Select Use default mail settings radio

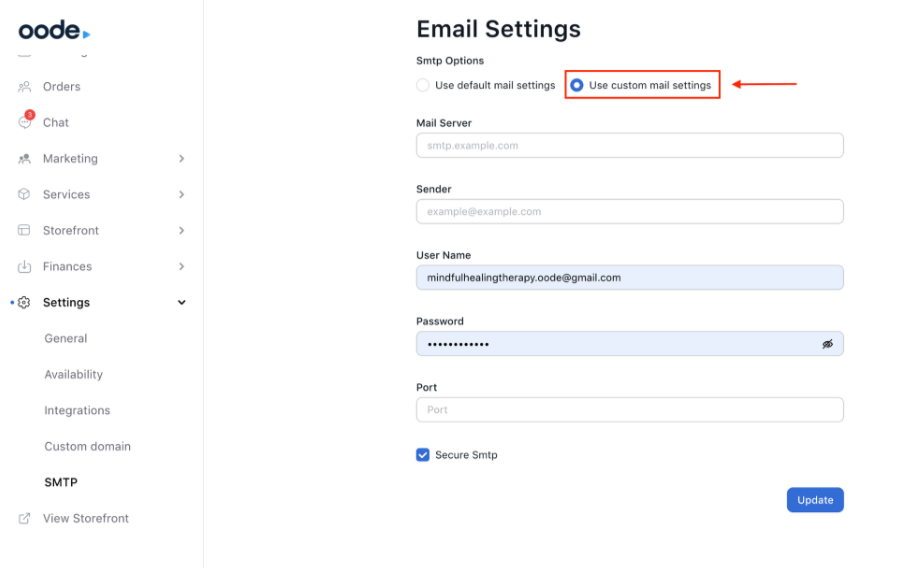tap(423, 86)
